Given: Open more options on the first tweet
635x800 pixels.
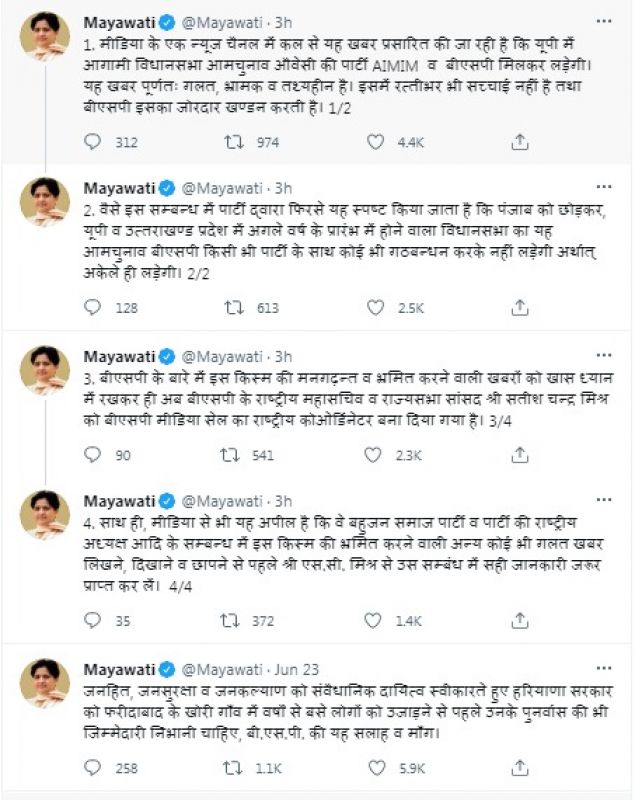Looking at the screenshot, I should pyautogui.click(x=603, y=20).
